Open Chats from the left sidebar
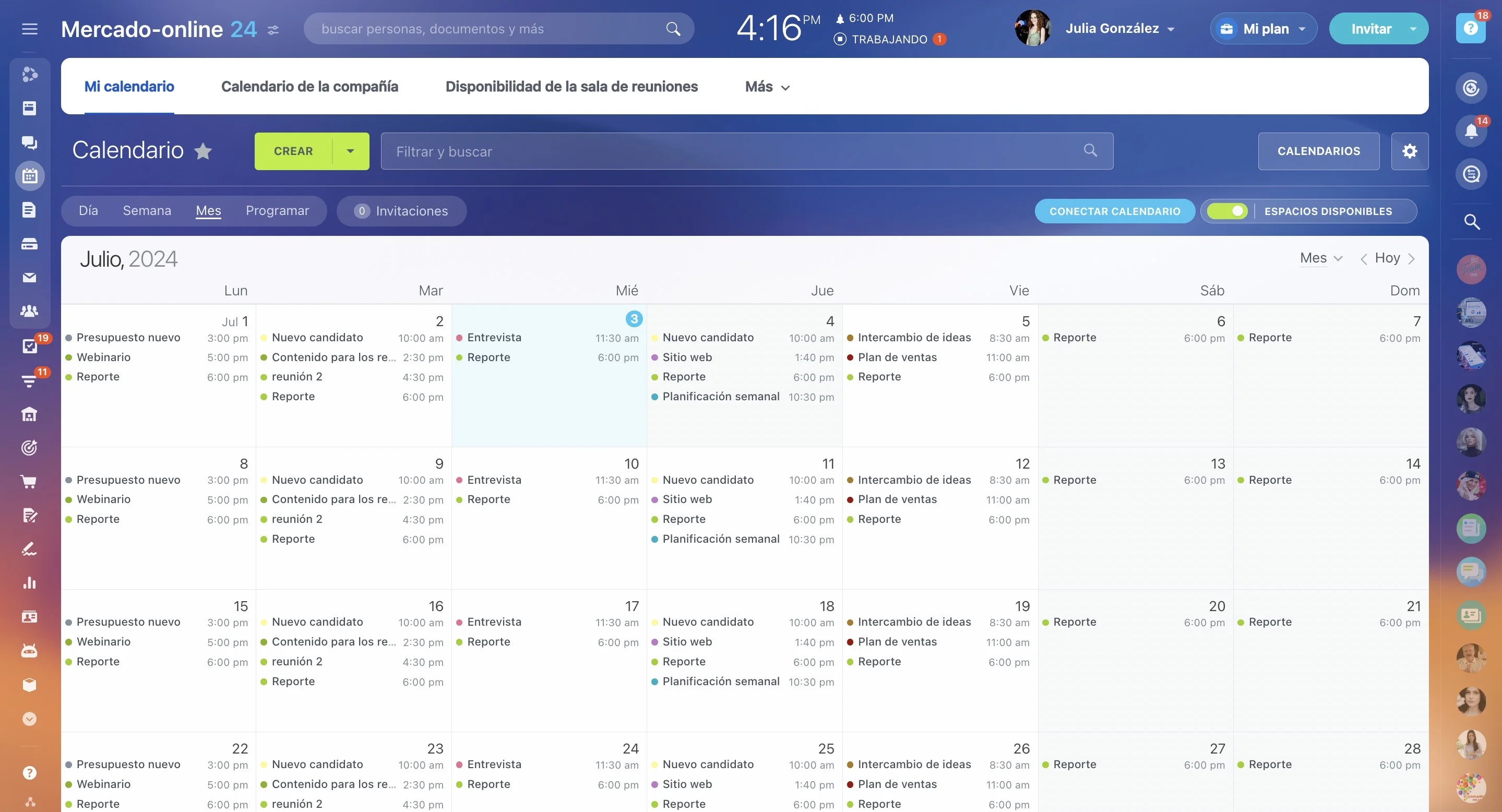The height and width of the screenshot is (812, 1502). pos(30,142)
